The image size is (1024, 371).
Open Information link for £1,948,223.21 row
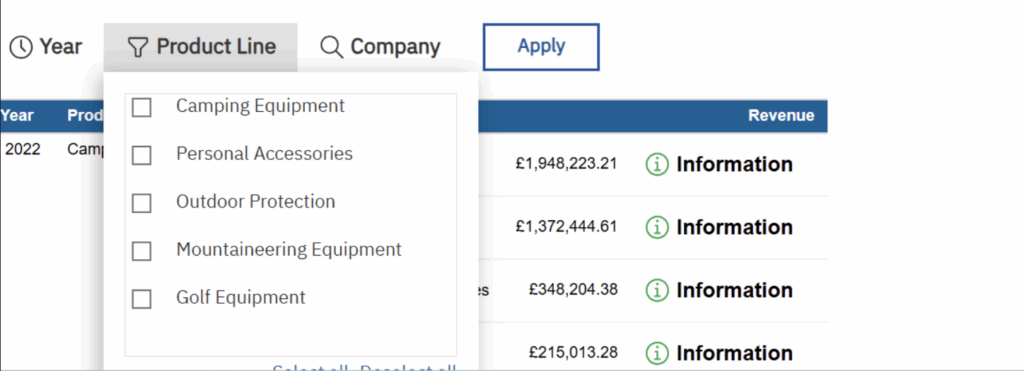click(x=734, y=165)
